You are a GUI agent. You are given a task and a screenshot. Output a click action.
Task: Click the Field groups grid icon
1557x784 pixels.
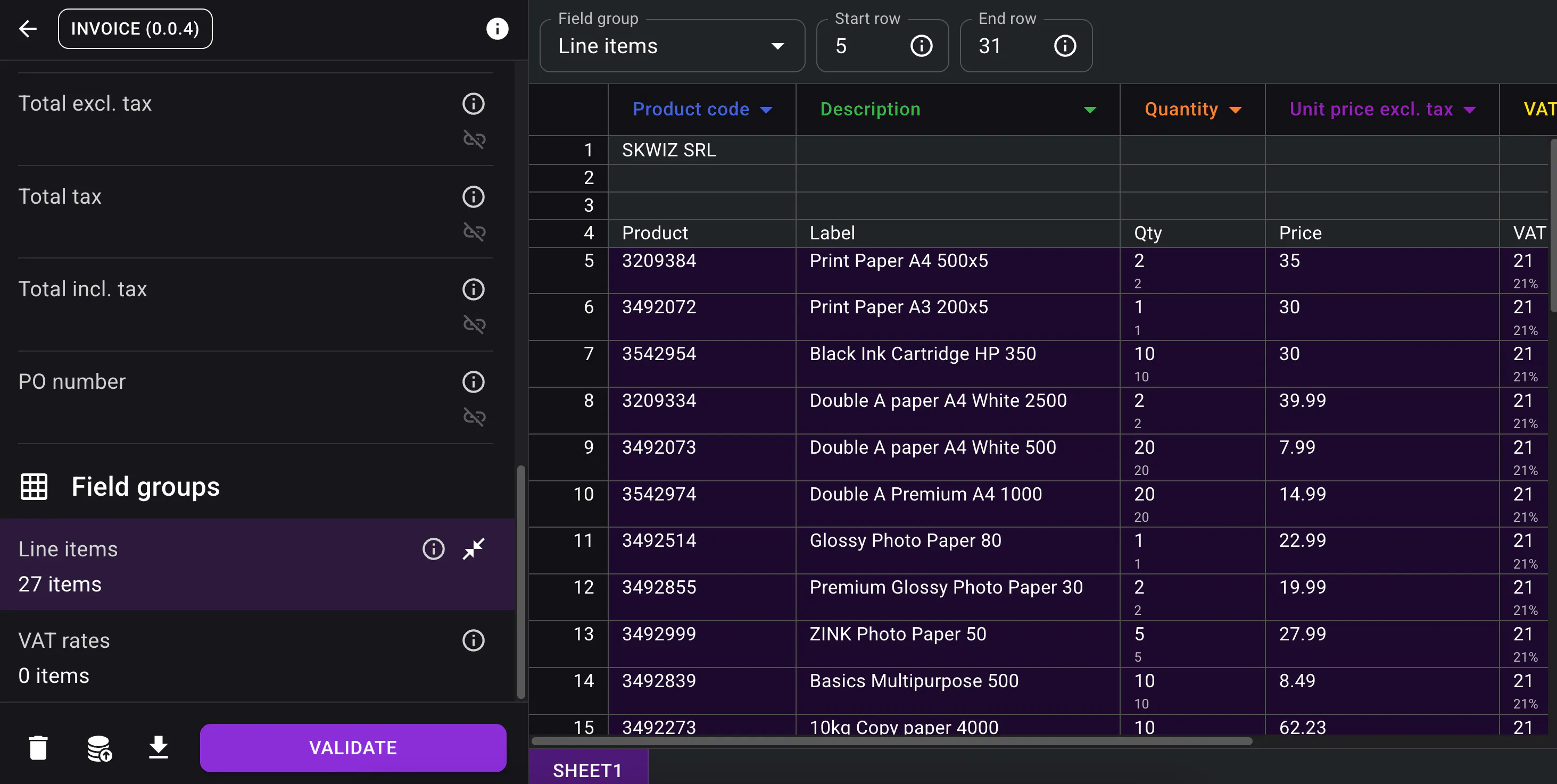tap(34, 487)
